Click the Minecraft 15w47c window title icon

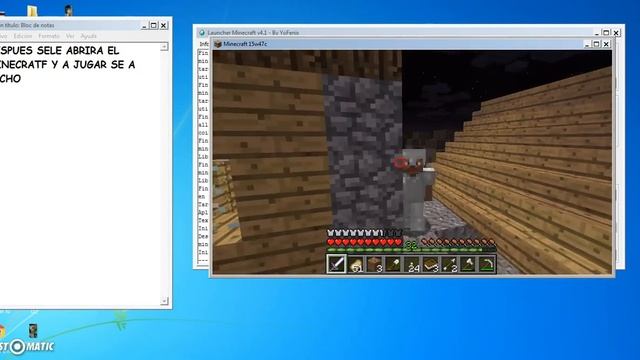(218, 44)
